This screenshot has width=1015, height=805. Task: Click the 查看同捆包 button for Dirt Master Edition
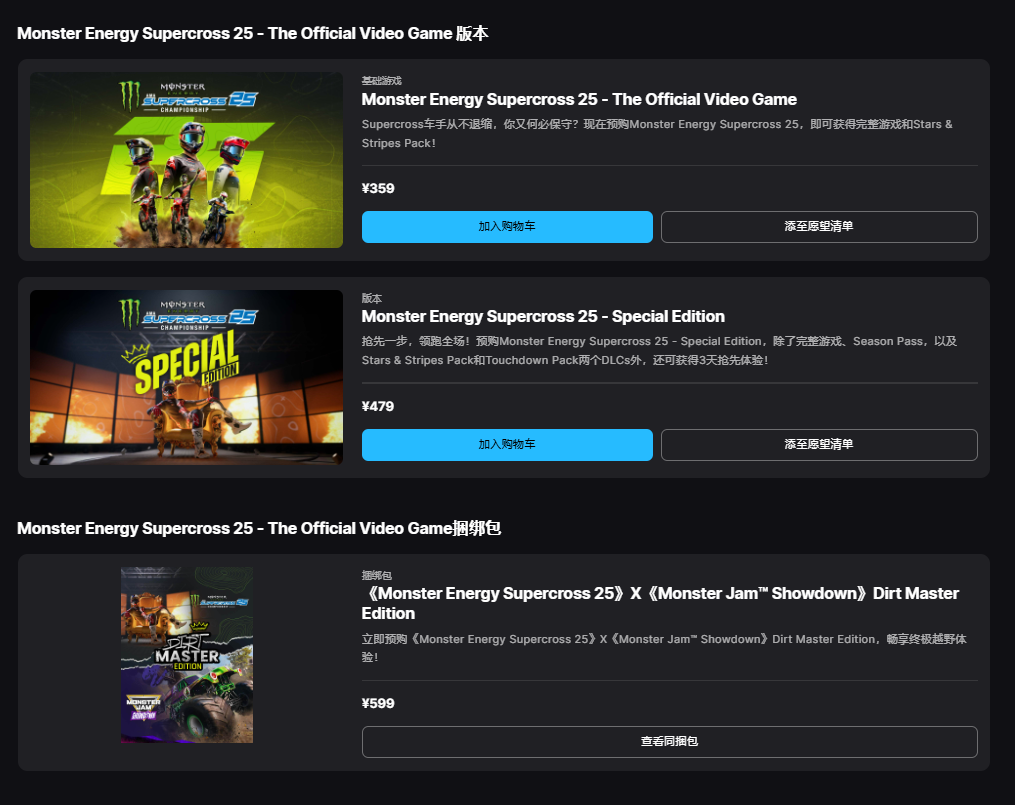[669, 742]
